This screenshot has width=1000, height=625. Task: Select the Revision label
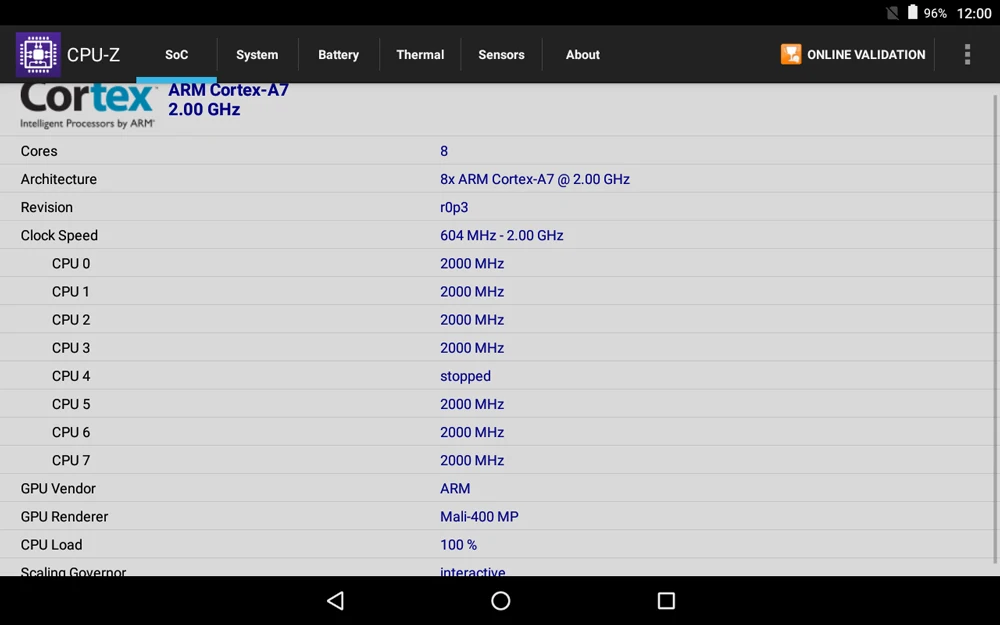[x=47, y=207]
